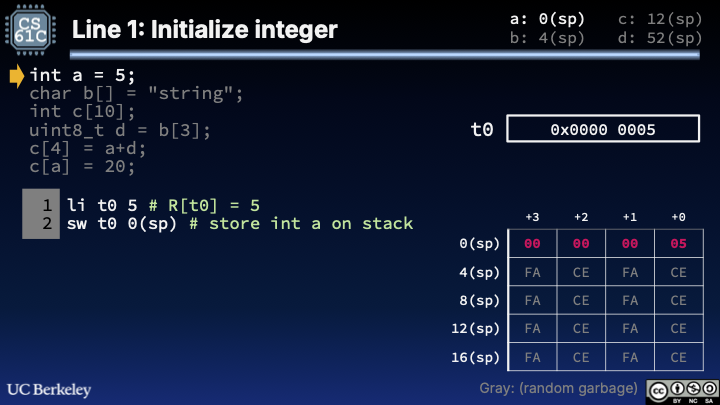Select the 'int a = 5;' code line
This screenshot has height=405, width=720.
tap(82, 76)
